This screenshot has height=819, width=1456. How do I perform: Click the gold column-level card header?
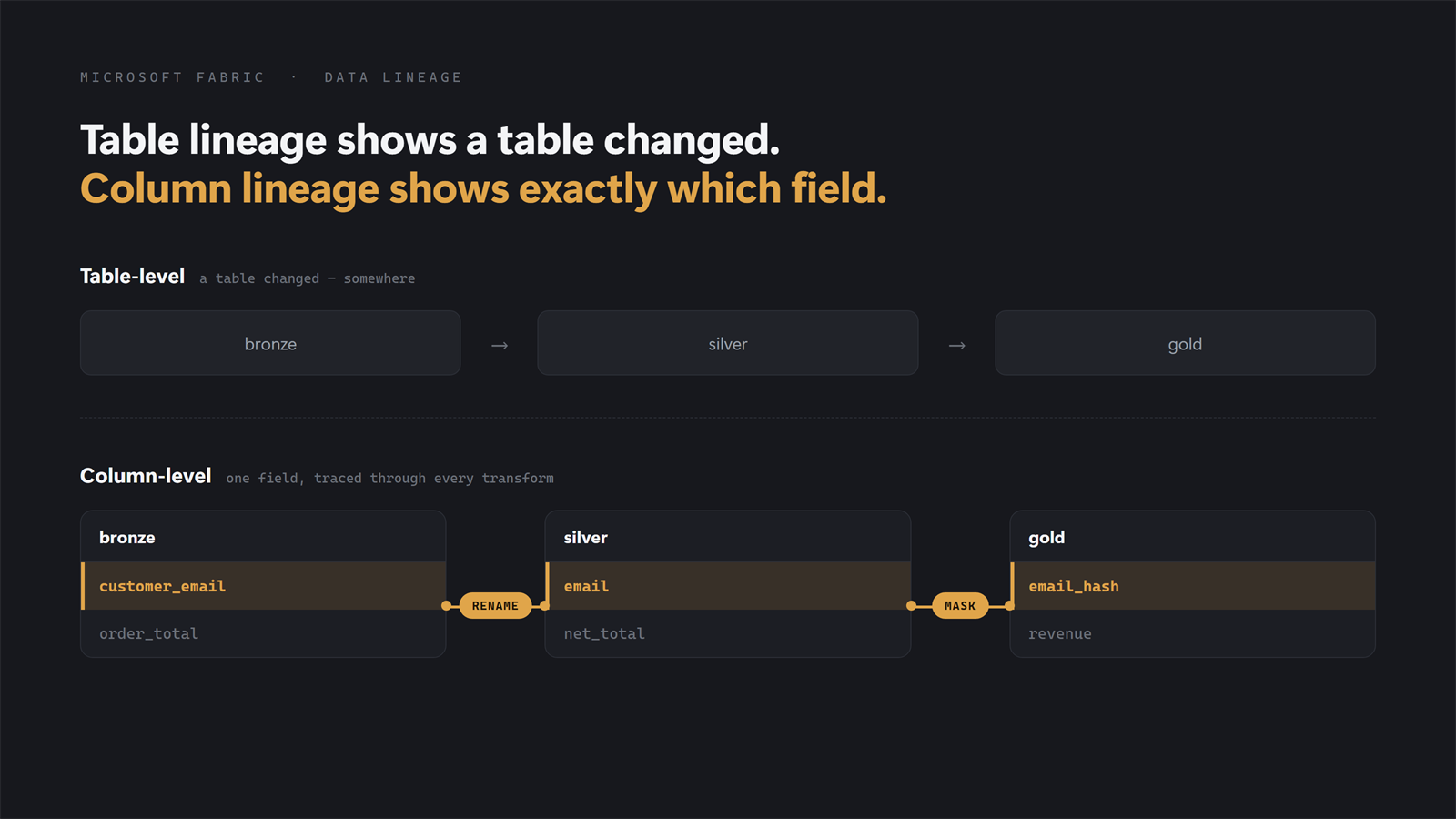1193,537
